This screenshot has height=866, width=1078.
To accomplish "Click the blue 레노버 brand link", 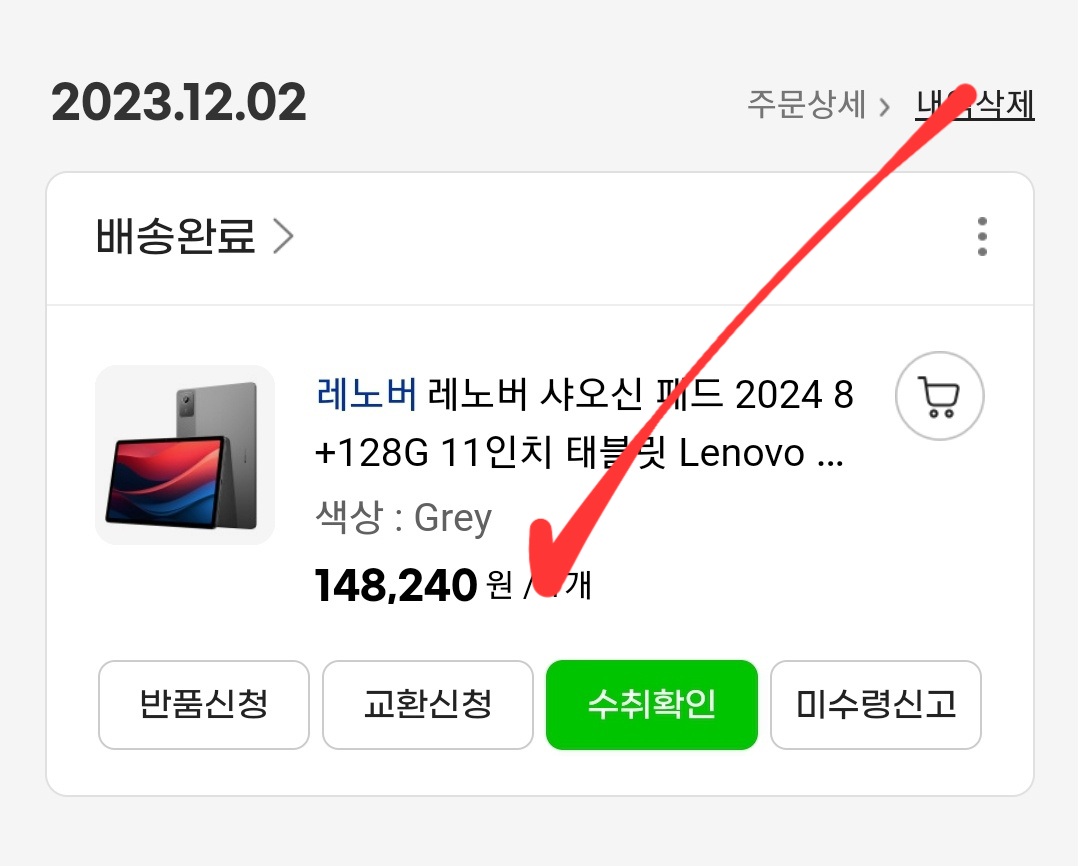I will click(x=366, y=395).
